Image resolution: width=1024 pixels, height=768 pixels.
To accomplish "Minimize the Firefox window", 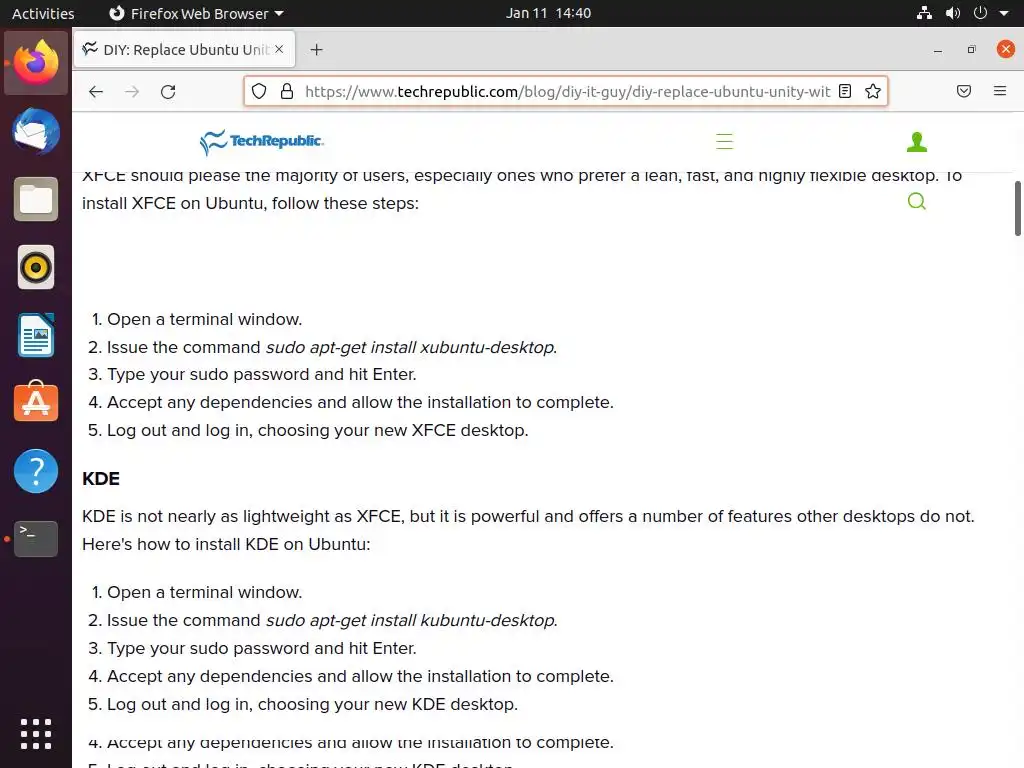I will tap(938, 50).
